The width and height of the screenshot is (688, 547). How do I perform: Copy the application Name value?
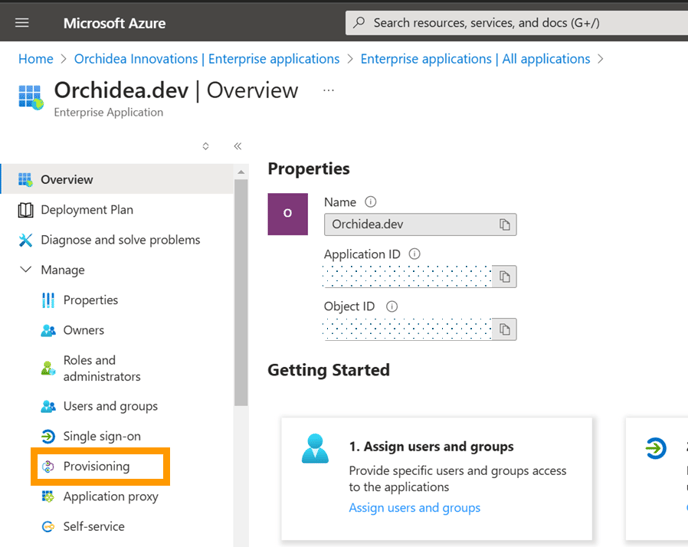click(x=505, y=225)
